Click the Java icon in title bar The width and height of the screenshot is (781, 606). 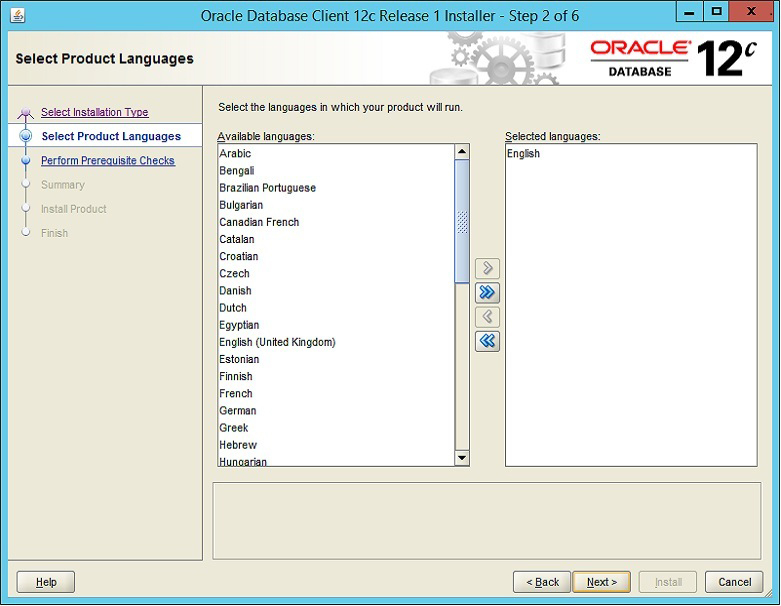tap(18, 15)
